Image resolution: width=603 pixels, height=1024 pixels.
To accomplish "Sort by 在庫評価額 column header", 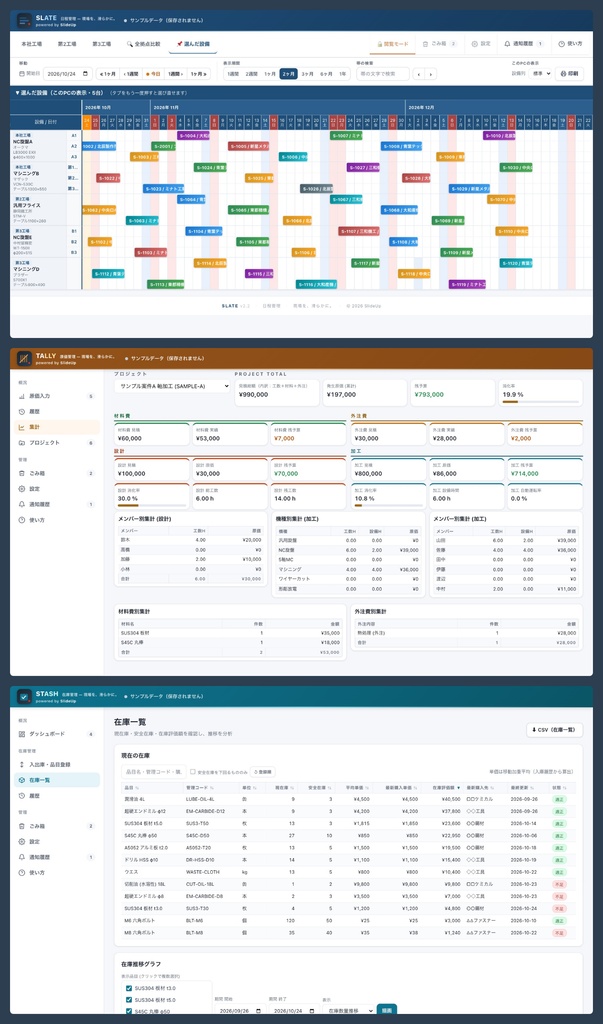I will (x=445, y=788).
